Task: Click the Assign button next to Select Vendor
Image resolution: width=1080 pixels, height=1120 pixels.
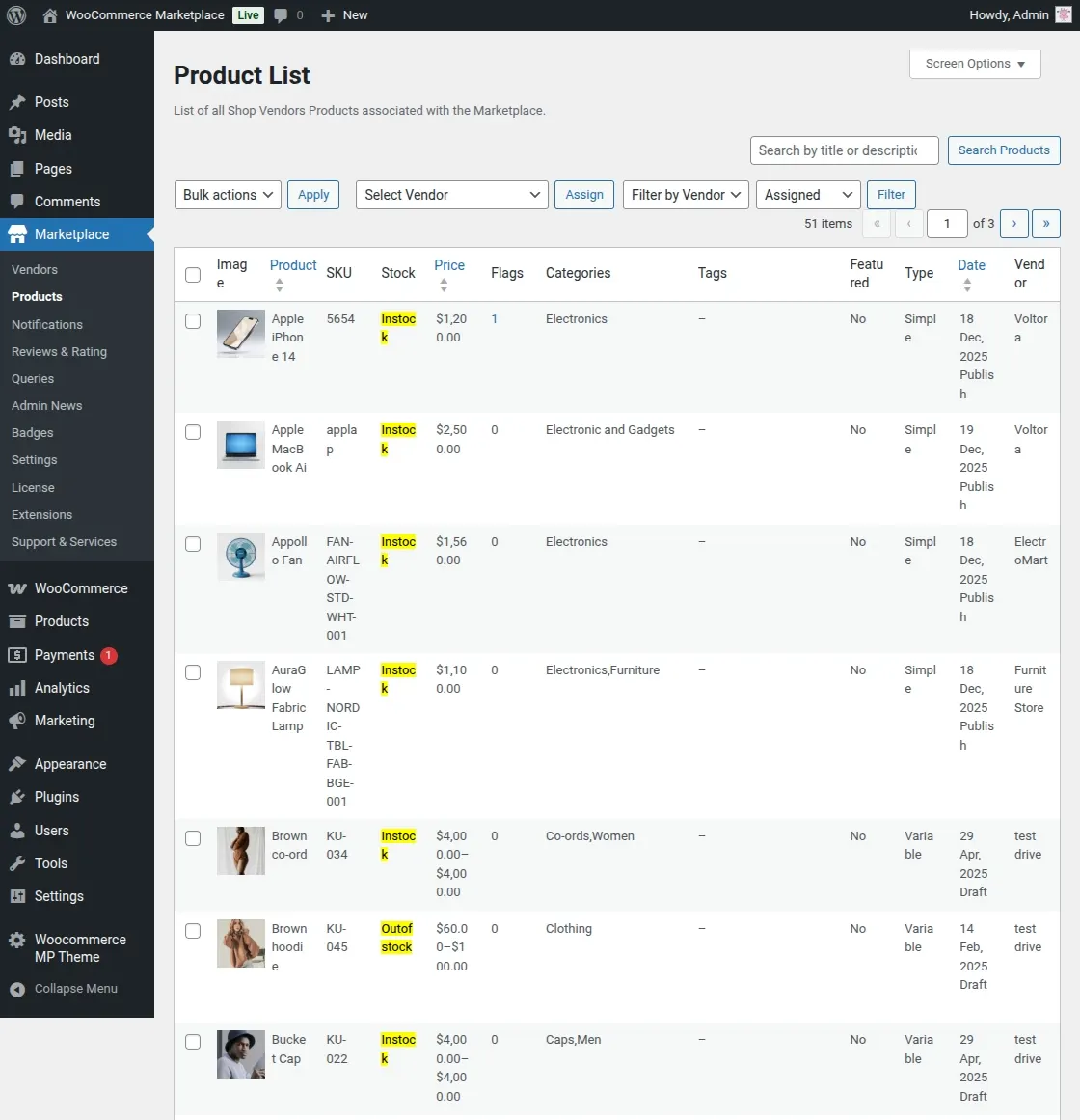Action: [583, 194]
